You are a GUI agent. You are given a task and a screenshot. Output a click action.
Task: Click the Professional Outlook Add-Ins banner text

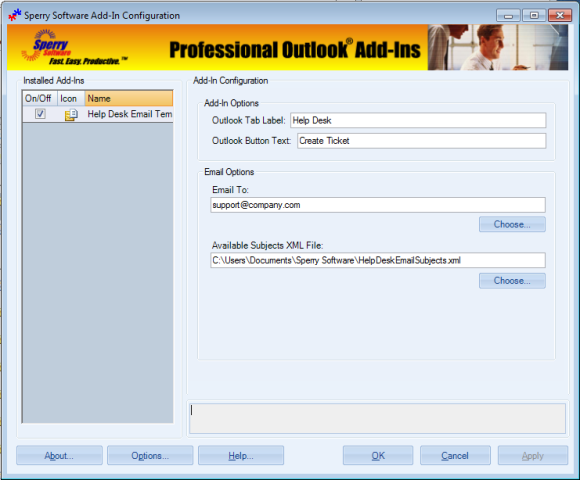(295, 50)
